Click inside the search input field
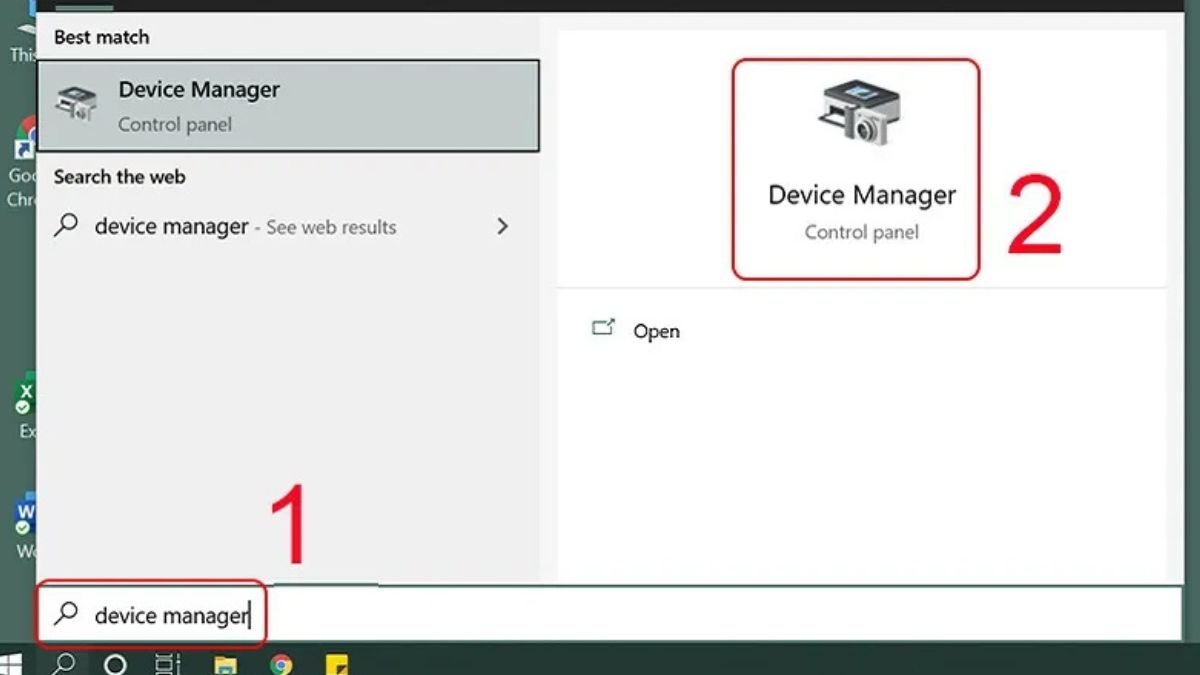The height and width of the screenshot is (675, 1200). point(170,616)
